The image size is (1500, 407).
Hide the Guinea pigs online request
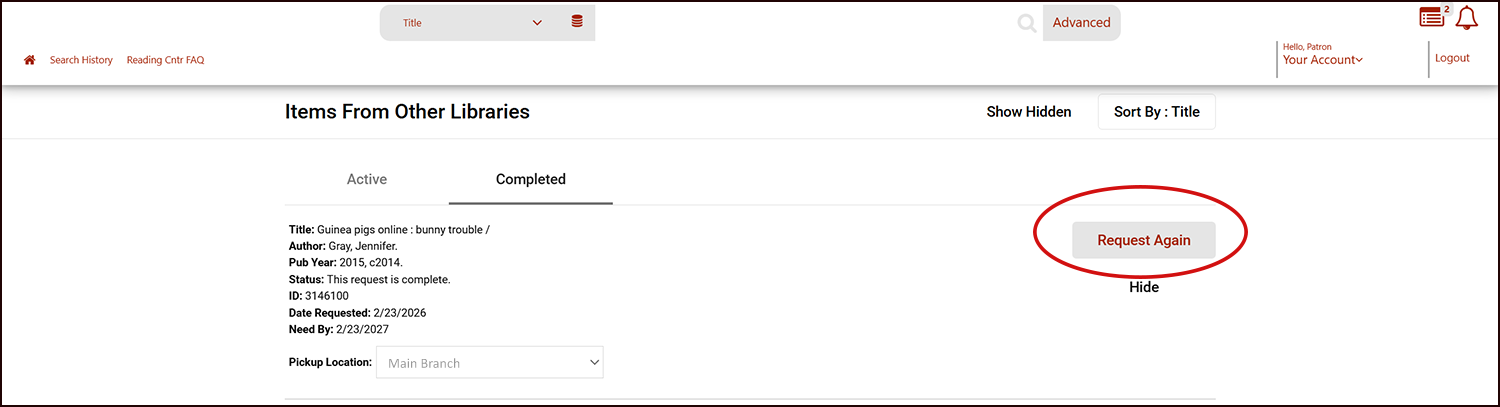coord(1143,287)
